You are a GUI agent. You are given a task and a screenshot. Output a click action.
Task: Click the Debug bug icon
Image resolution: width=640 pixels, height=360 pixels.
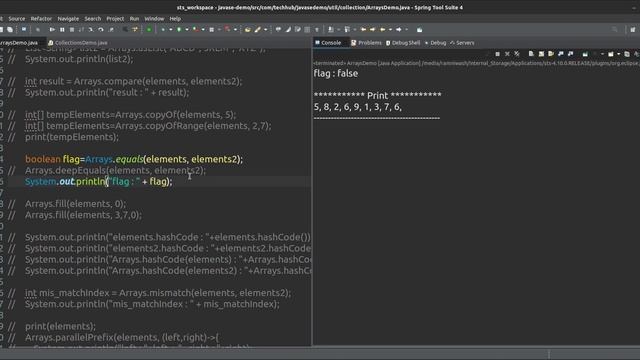coord(163,29)
